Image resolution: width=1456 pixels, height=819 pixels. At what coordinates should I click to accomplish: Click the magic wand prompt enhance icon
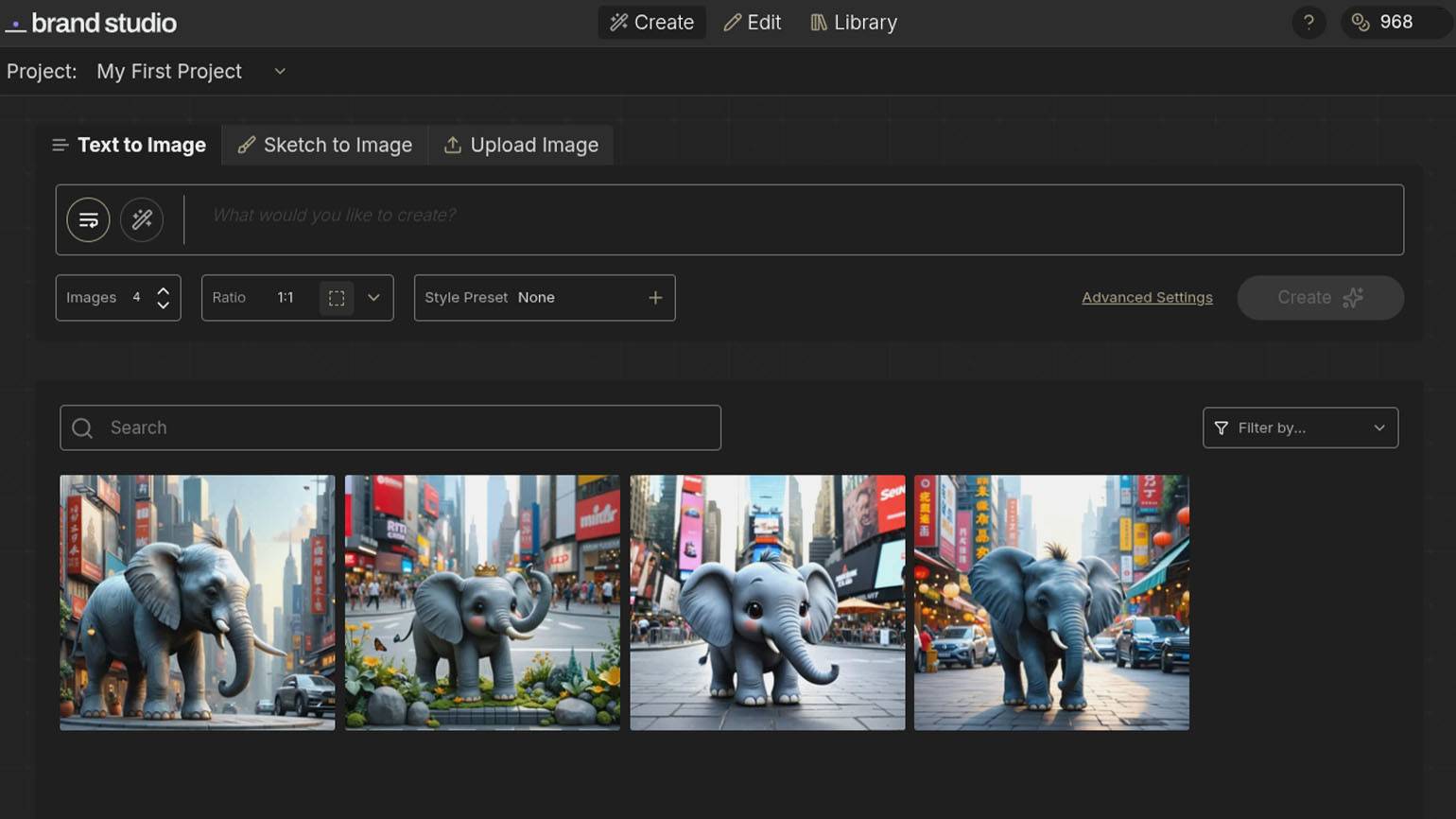142,220
